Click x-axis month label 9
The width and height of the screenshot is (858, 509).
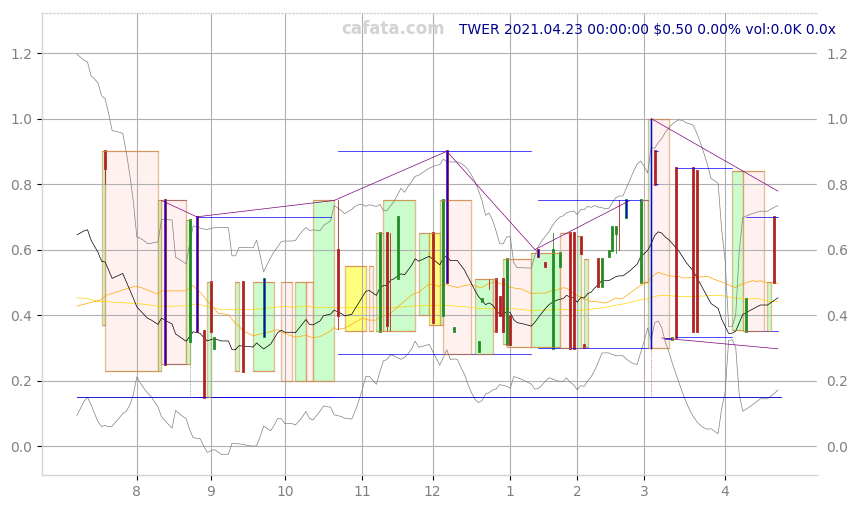[211, 491]
